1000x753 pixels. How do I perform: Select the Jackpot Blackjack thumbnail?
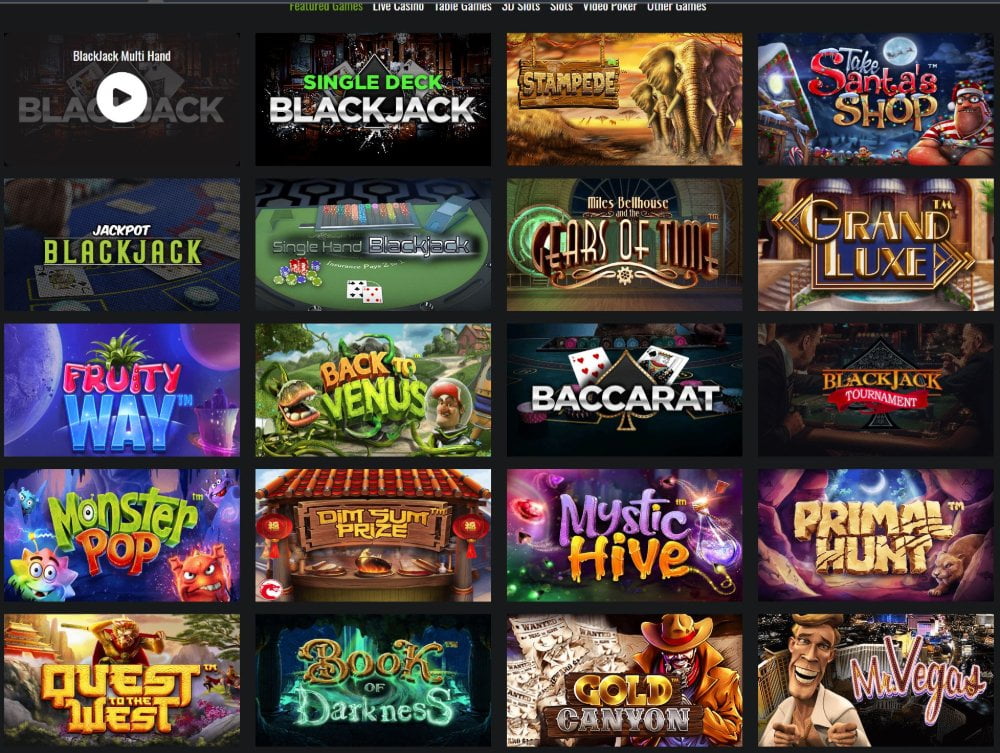pyautogui.click(x=122, y=245)
